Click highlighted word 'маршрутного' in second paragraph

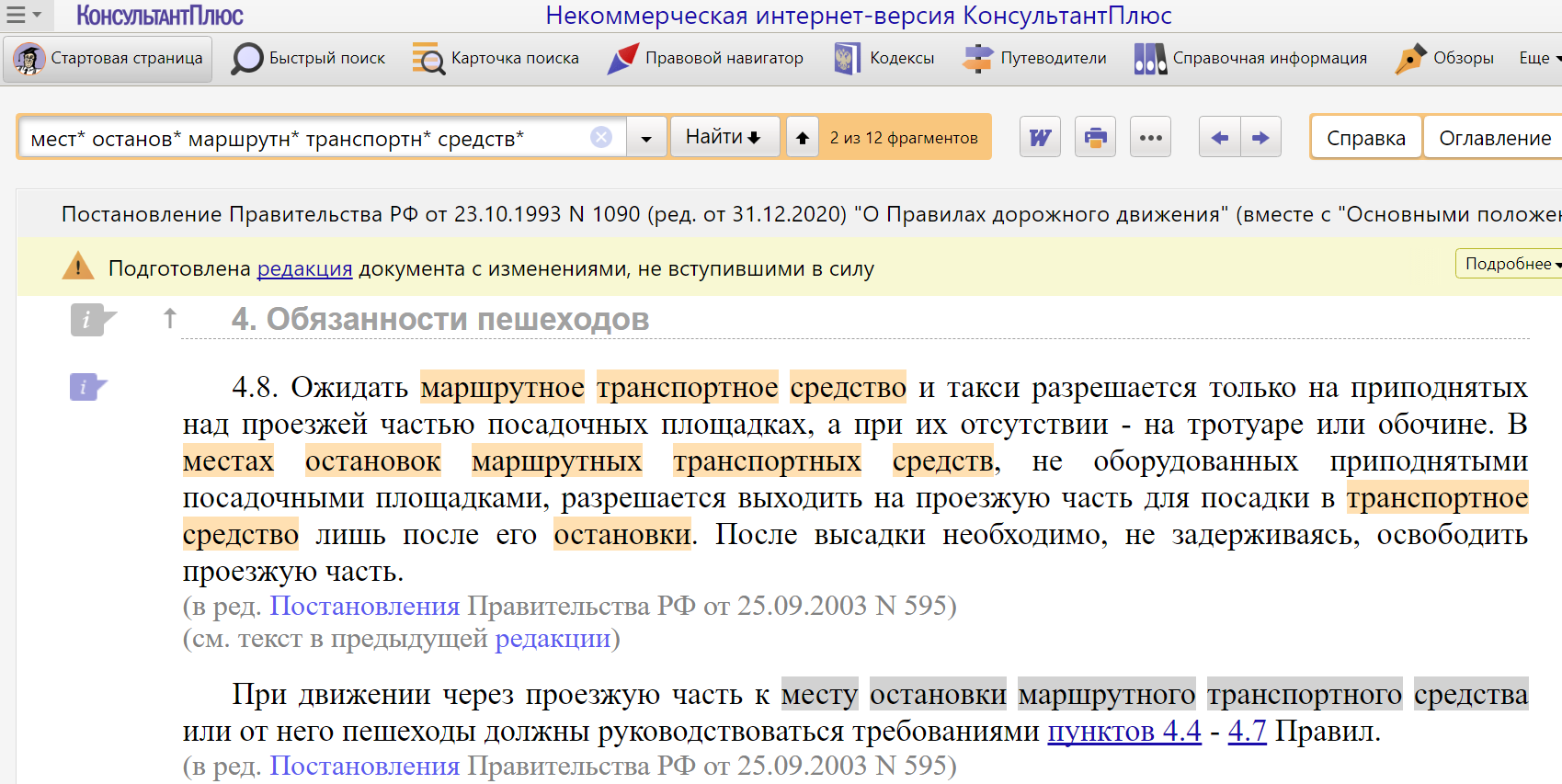(x=1107, y=694)
